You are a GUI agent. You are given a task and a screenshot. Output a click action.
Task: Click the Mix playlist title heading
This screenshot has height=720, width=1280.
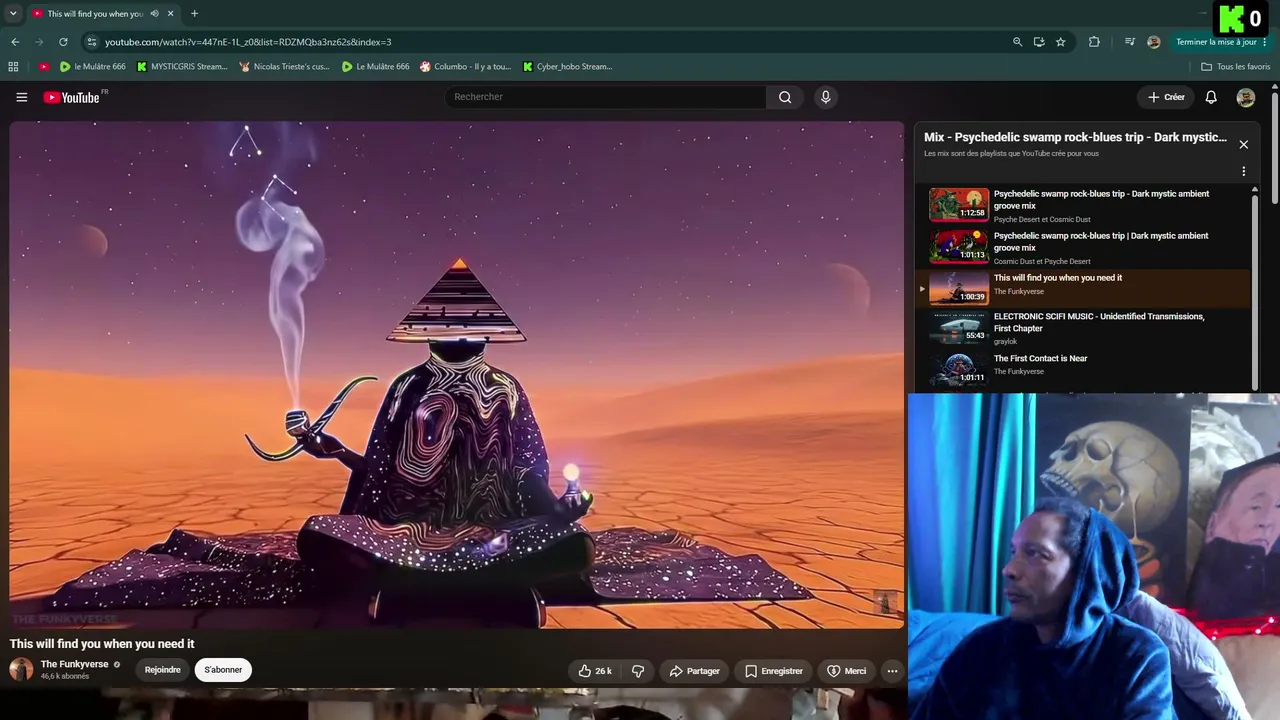tap(1075, 137)
